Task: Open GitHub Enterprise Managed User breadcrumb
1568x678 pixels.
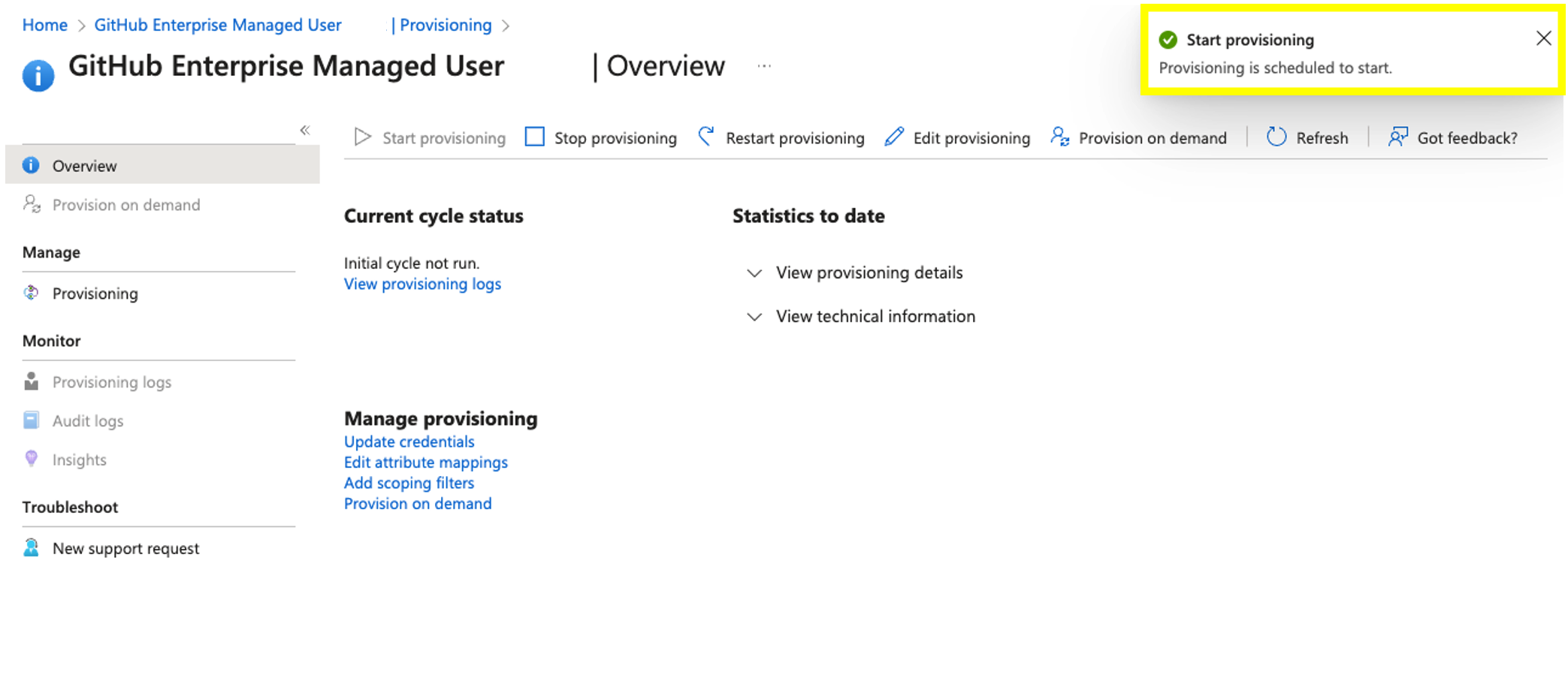Action: point(218,25)
